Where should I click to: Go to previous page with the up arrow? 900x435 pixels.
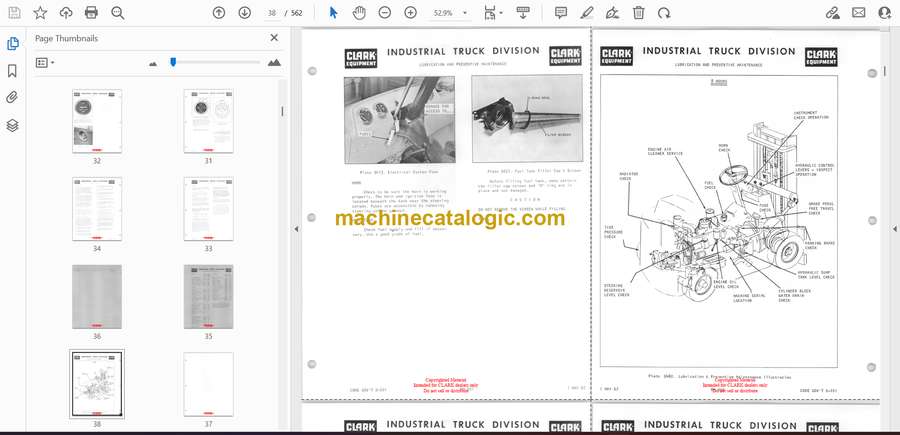coord(219,13)
